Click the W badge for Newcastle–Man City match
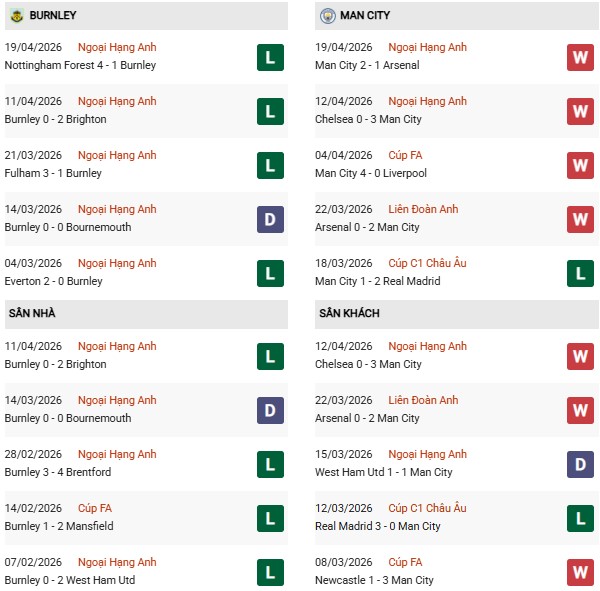The height and width of the screenshot is (591, 600). pyautogui.click(x=580, y=572)
